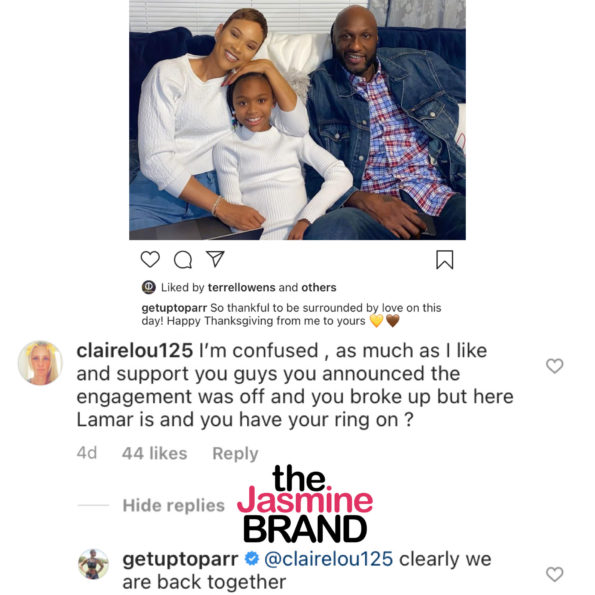Like clairelou125's comment with its heart
595x595 pixels.
(554, 366)
